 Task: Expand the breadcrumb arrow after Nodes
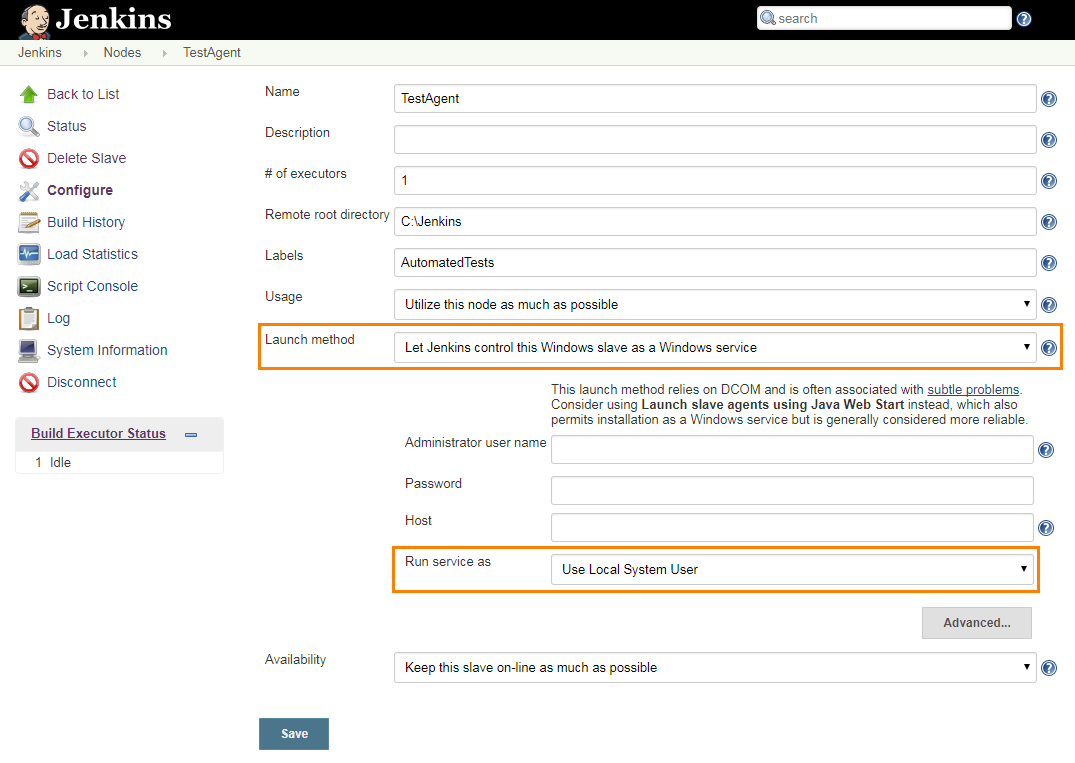tap(165, 53)
